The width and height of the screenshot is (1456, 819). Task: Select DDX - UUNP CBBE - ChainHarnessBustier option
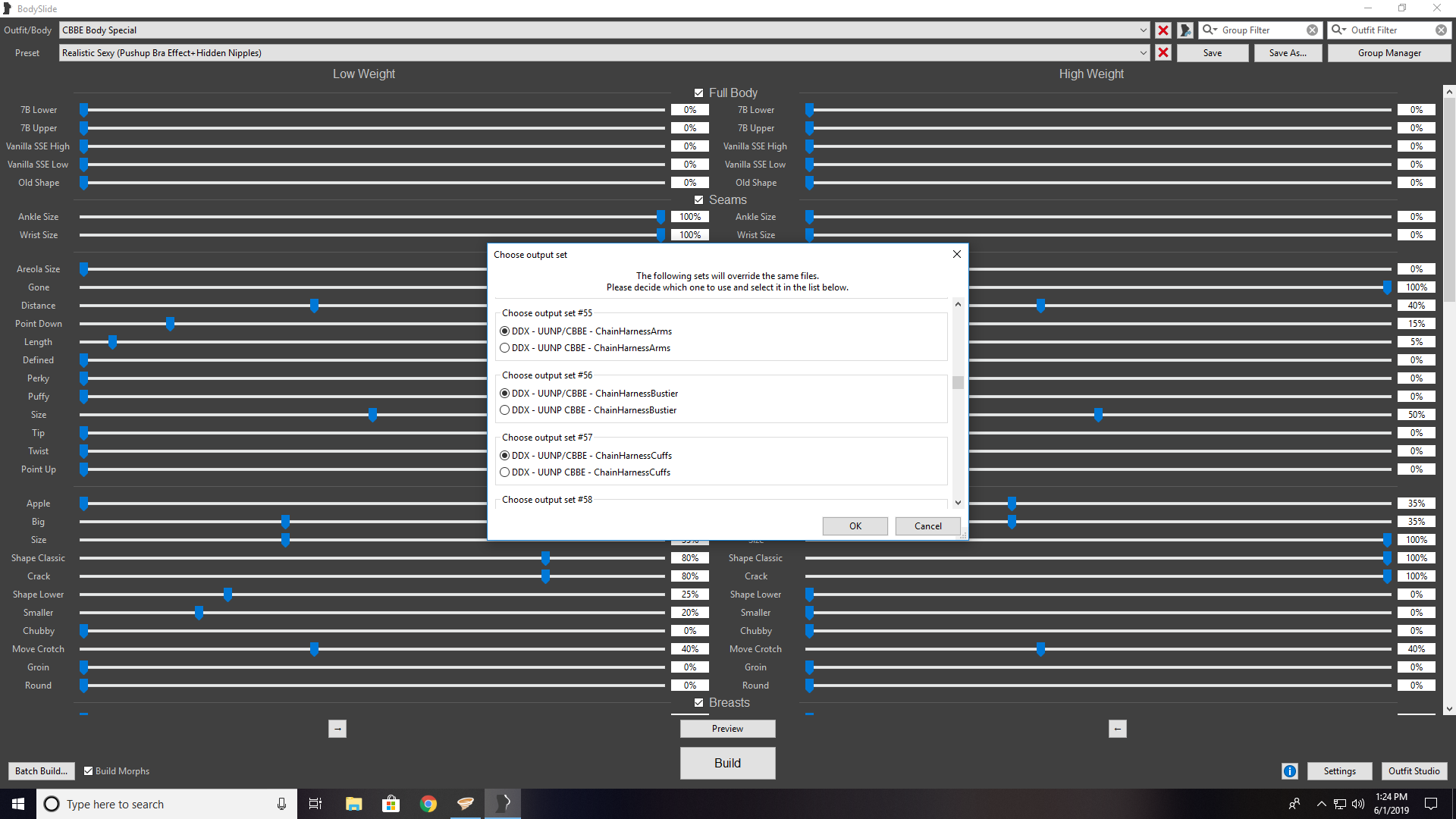click(505, 410)
